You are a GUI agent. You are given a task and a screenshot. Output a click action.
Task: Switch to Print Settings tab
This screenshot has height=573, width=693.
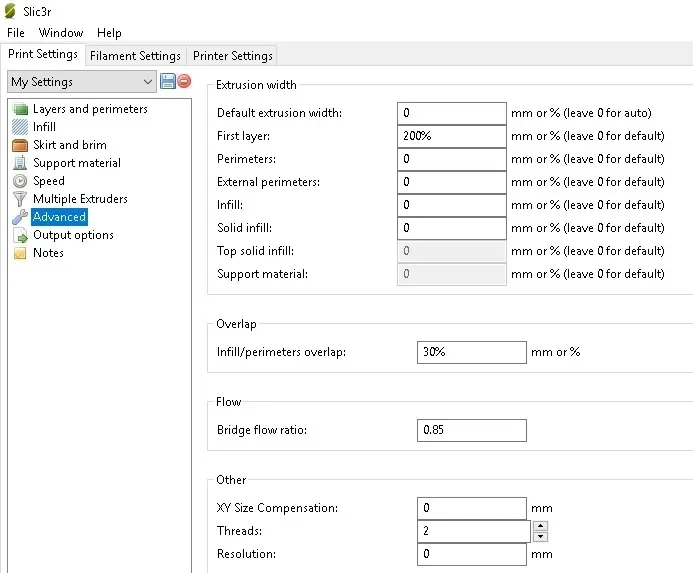pyautogui.click(x=43, y=54)
